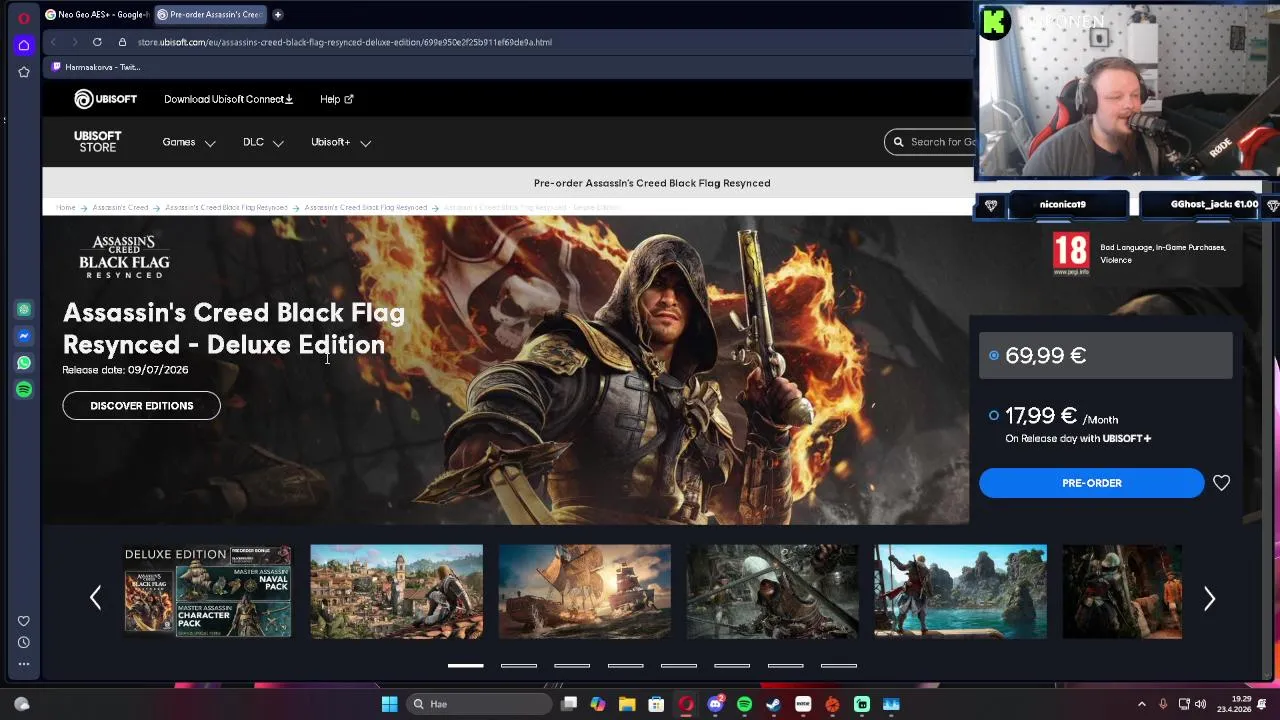Image resolution: width=1280 pixels, height=720 pixels.
Task: Open Microsoft Store from the taskbar
Action: tap(656, 704)
